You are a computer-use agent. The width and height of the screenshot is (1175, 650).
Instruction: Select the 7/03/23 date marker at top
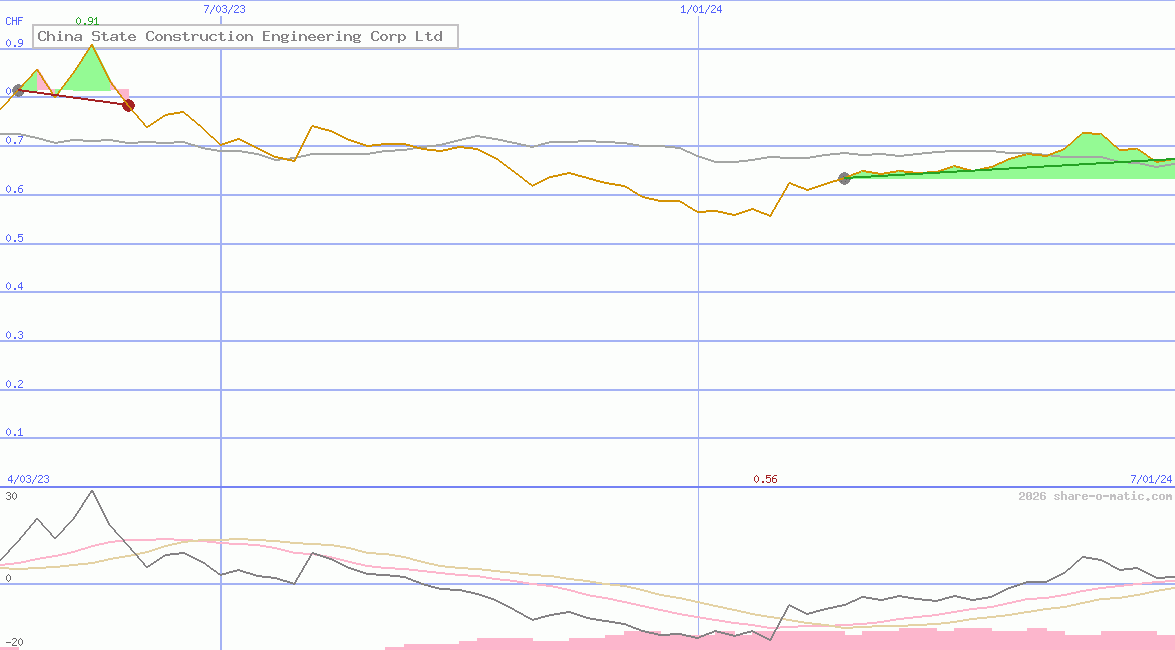[x=224, y=9]
